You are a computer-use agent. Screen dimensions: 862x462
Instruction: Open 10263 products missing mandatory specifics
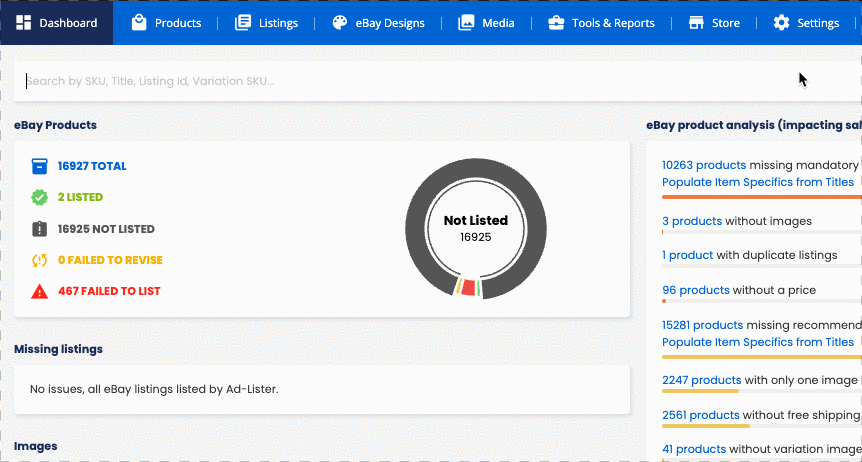tap(704, 165)
